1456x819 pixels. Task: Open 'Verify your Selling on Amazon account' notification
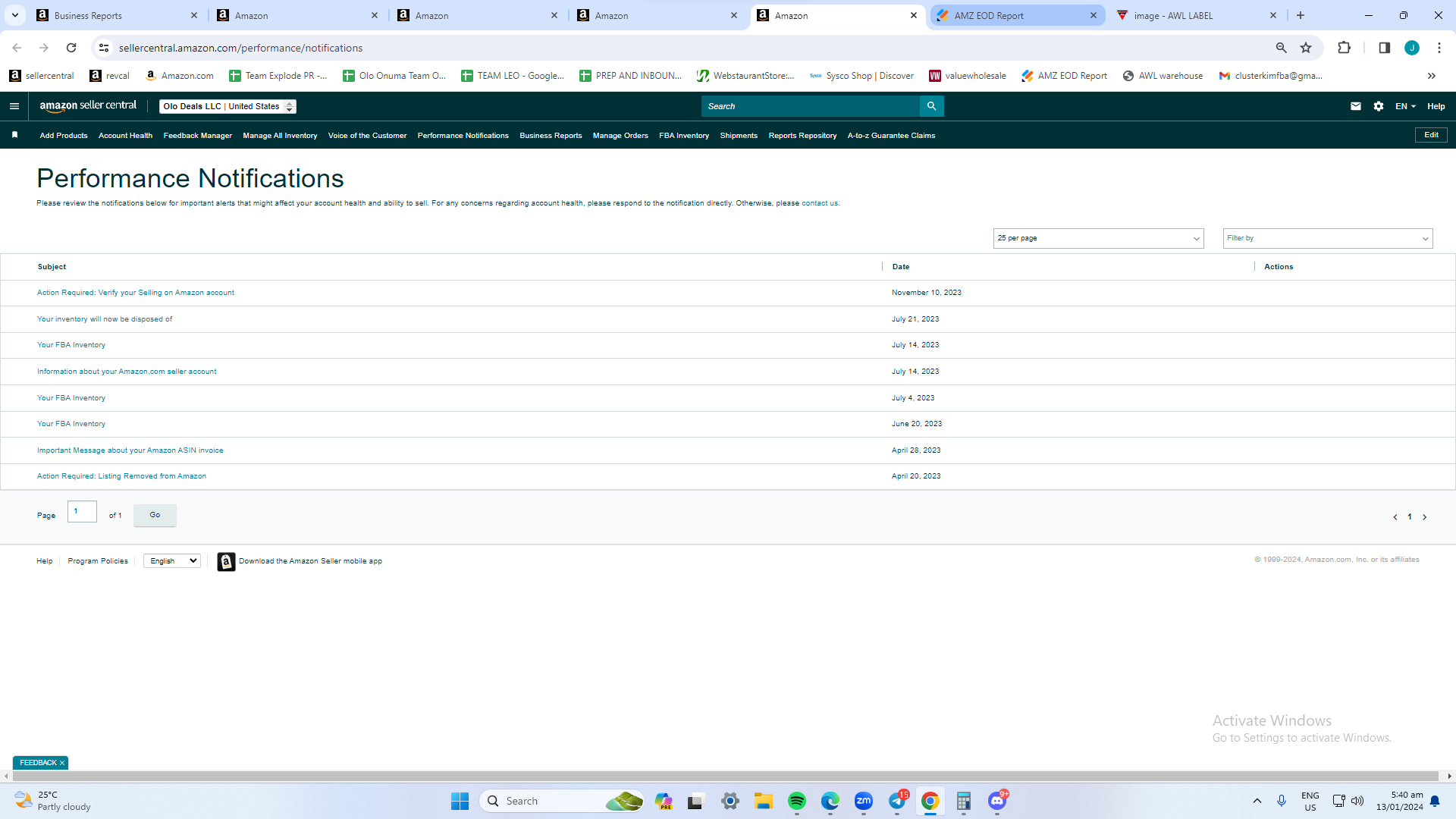[136, 293]
